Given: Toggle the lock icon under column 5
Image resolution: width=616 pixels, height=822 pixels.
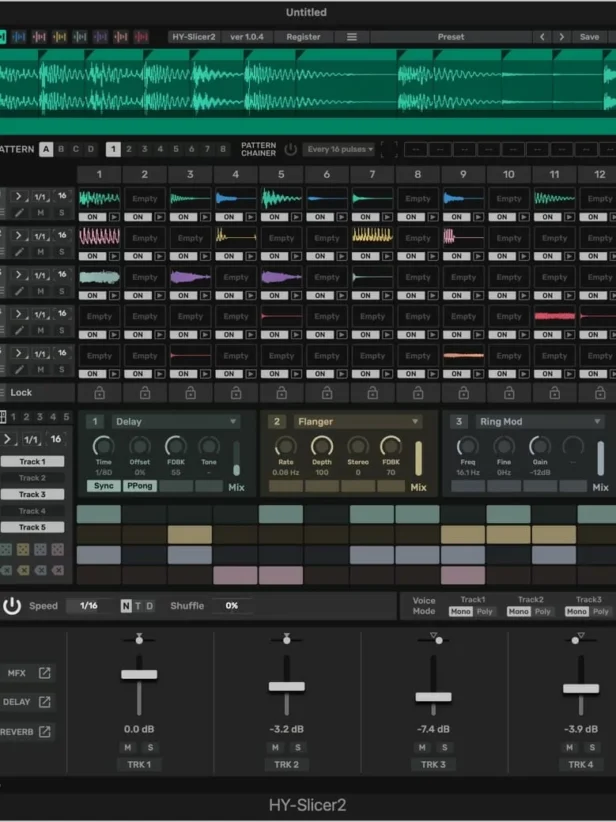Looking at the screenshot, I should click(x=282, y=392).
